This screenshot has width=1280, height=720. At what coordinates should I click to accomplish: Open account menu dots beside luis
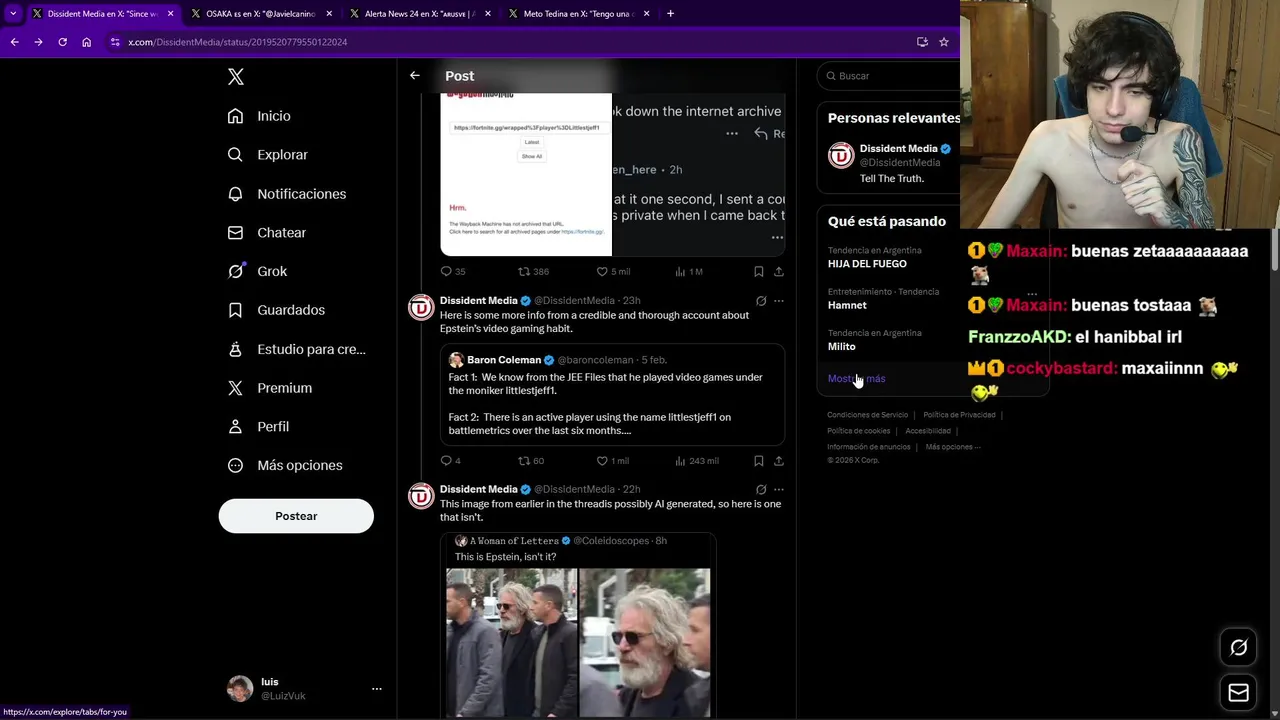[x=377, y=689]
